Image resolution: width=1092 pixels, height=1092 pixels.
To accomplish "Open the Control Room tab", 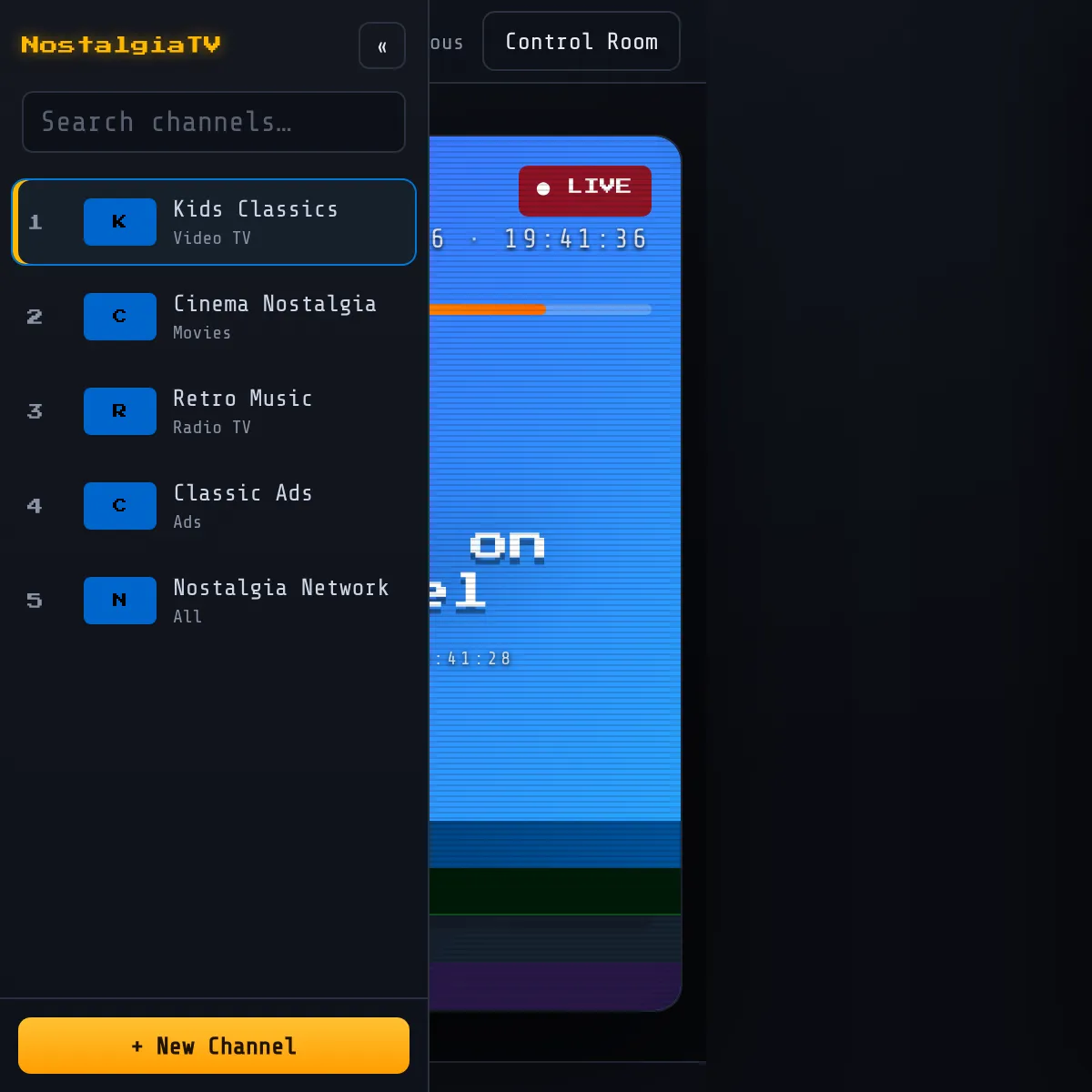I will point(581,41).
